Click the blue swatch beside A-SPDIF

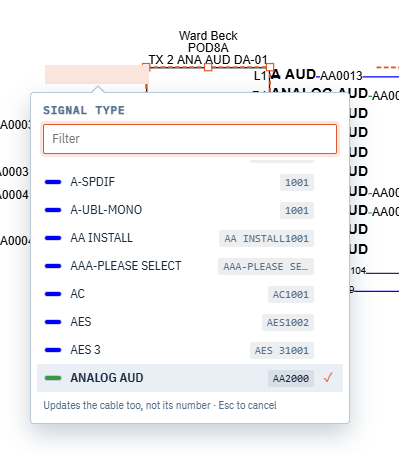click(x=53, y=182)
